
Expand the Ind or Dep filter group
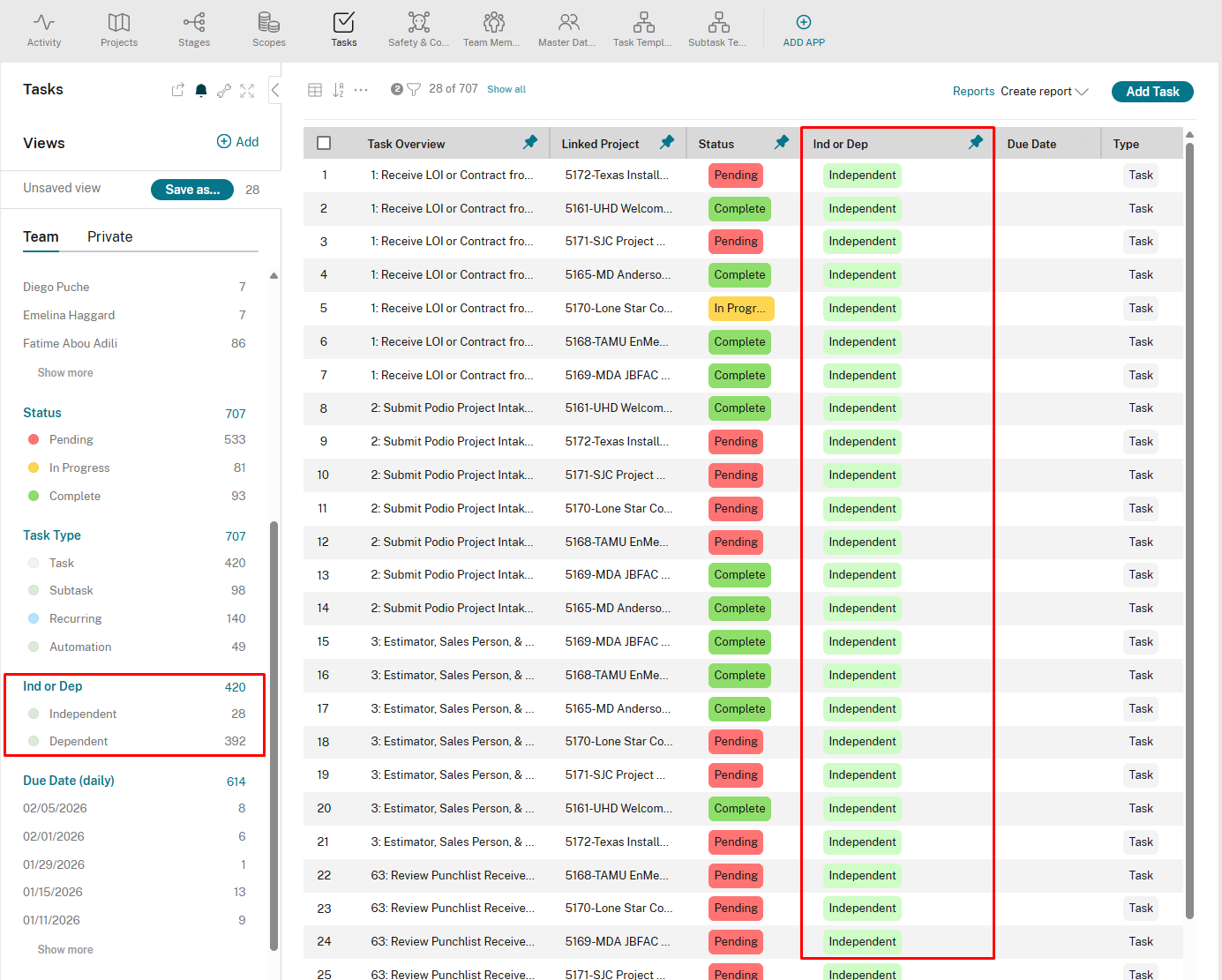tap(53, 686)
